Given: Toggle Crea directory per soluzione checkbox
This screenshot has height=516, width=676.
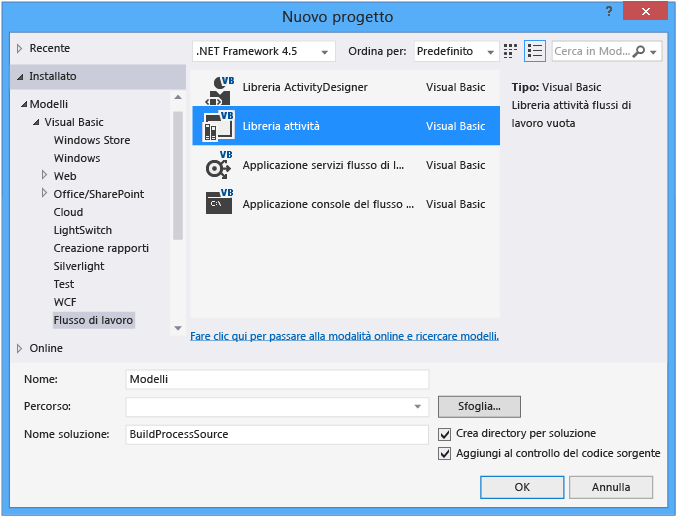Looking at the screenshot, I should [x=444, y=434].
